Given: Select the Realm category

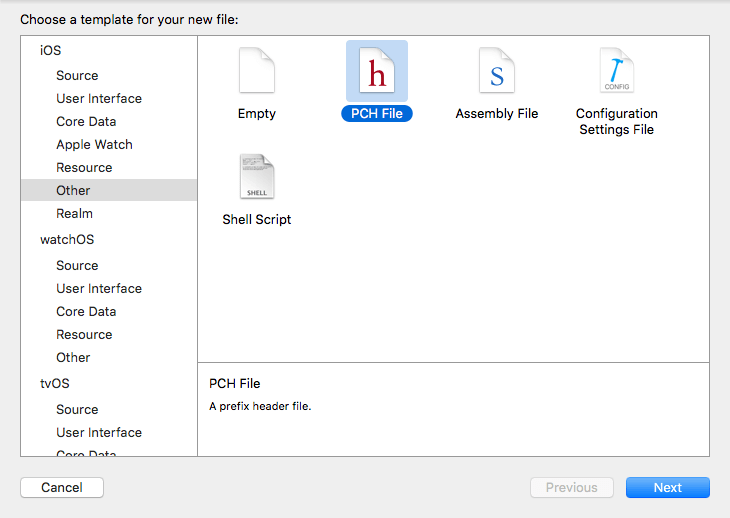Looking at the screenshot, I should (74, 213).
